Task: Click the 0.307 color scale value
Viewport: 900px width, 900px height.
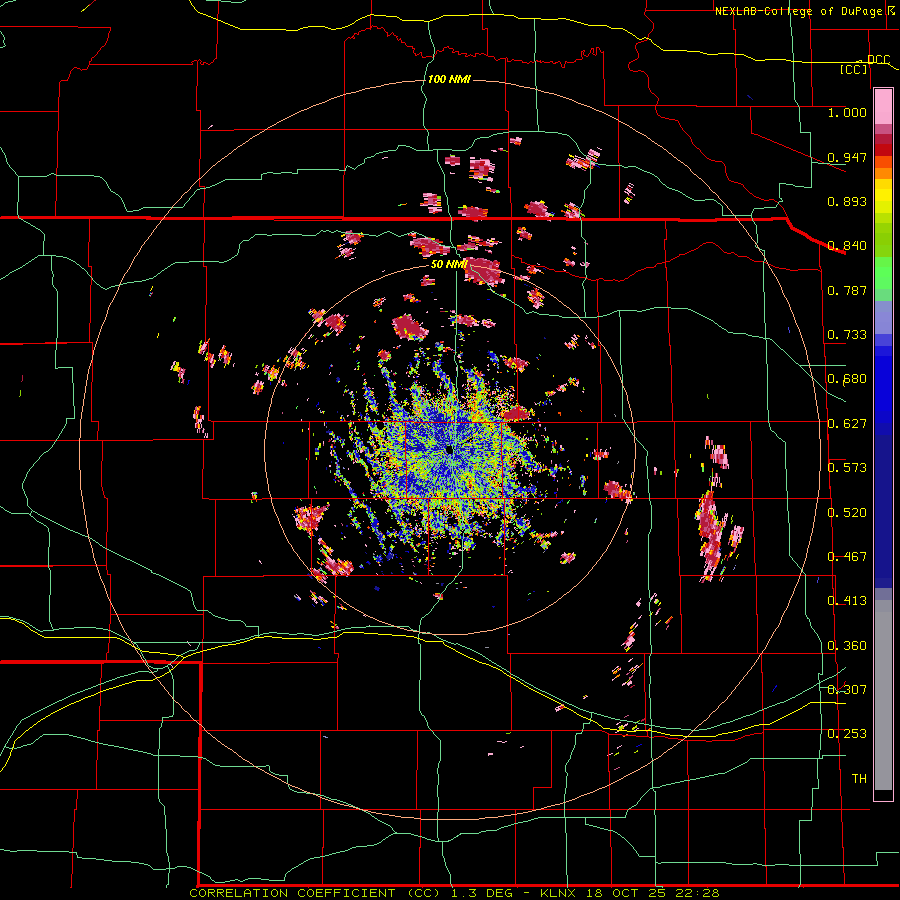Action: point(847,690)
